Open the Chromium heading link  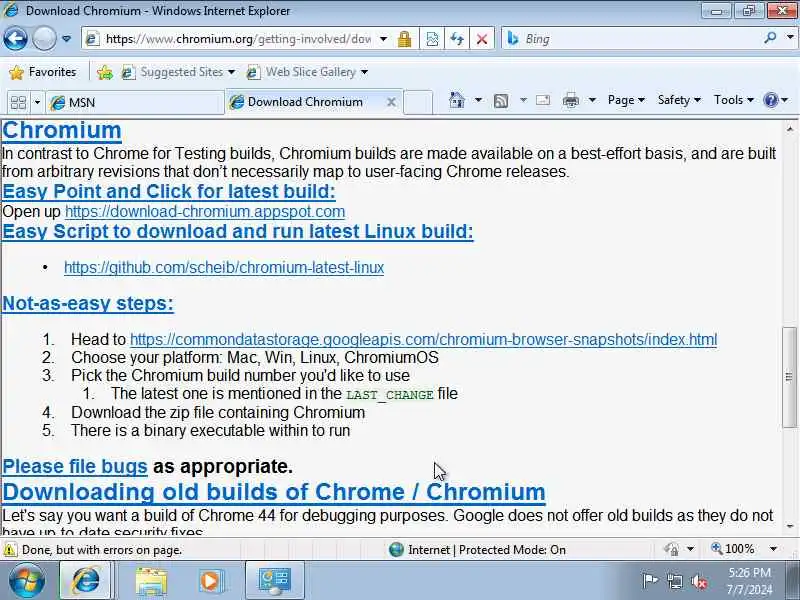(62, 130)
